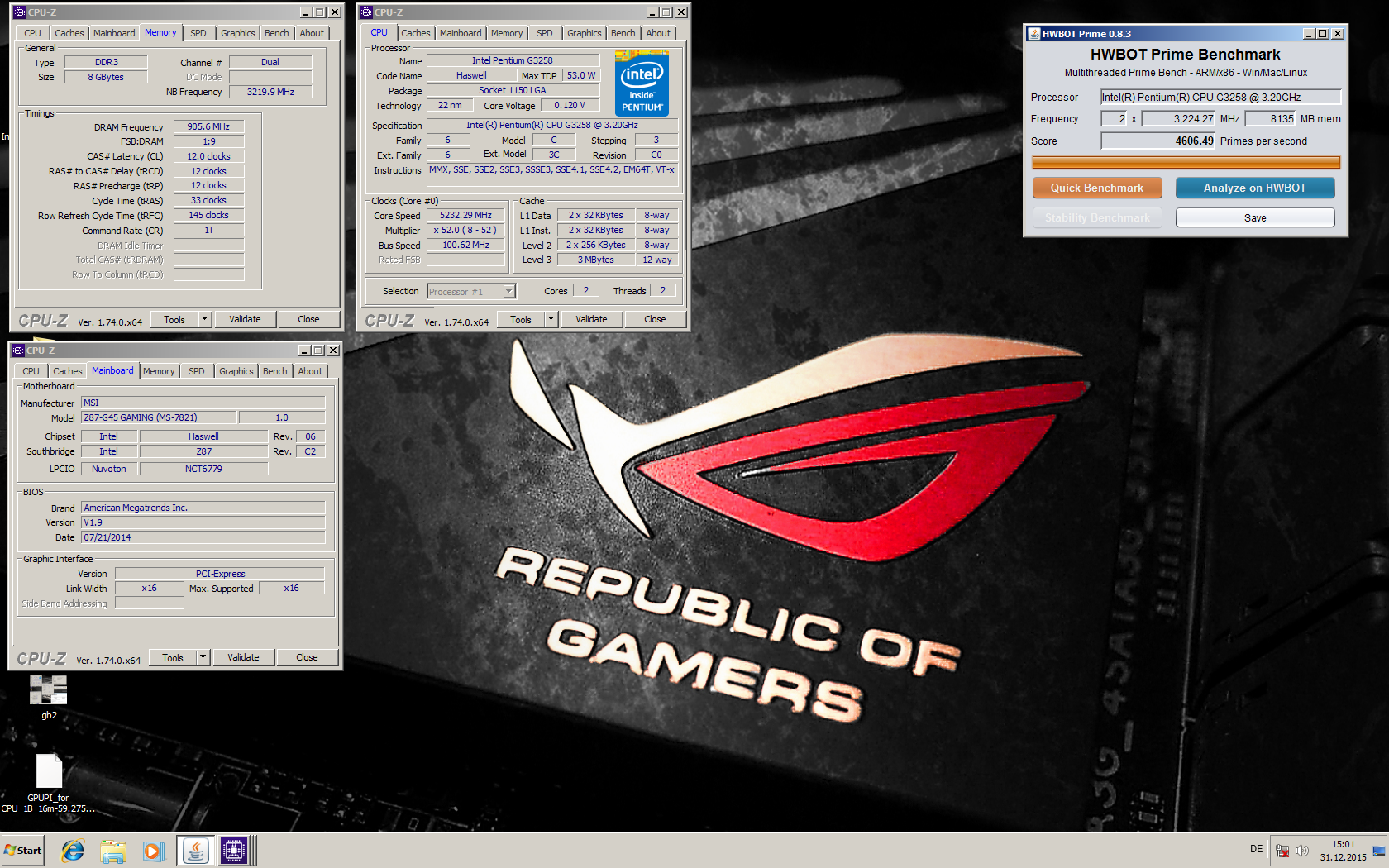
Task: Click the Core Voltage value 0.120 V
Action: [x=569, y=105]
